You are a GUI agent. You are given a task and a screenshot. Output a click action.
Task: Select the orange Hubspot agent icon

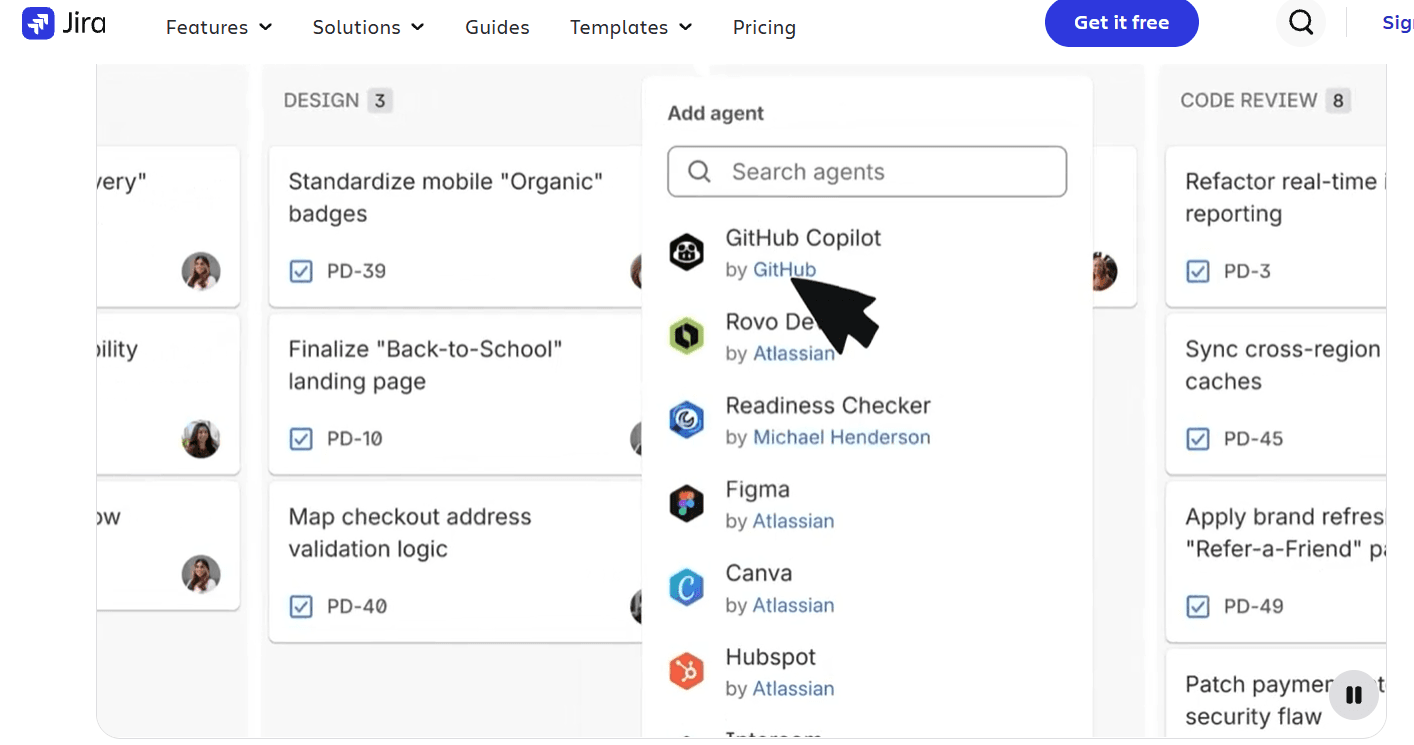point(687,672)
